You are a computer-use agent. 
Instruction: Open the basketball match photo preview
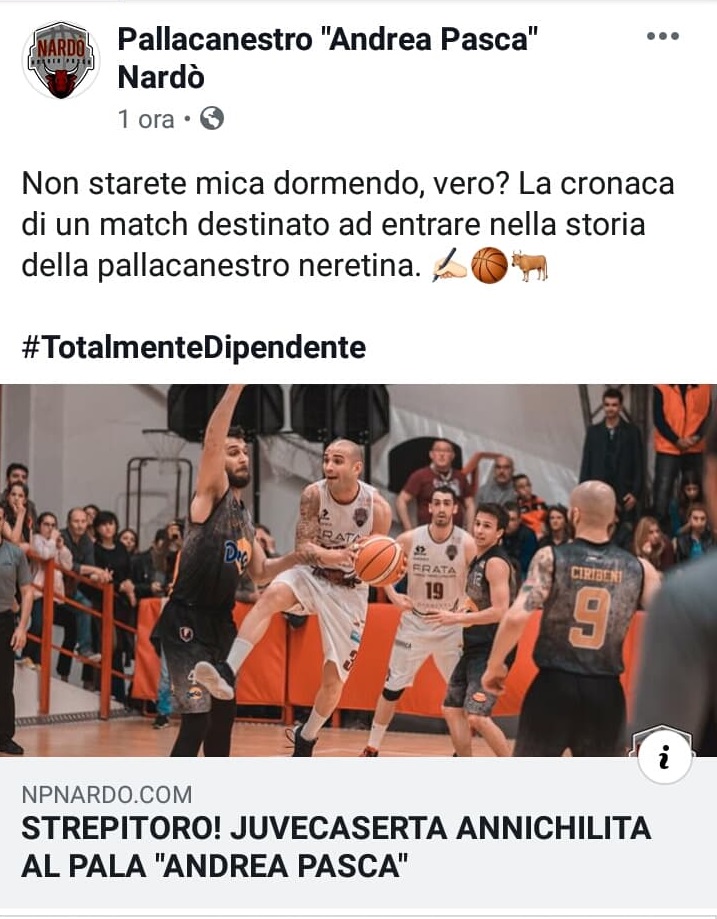coord(358,570)
